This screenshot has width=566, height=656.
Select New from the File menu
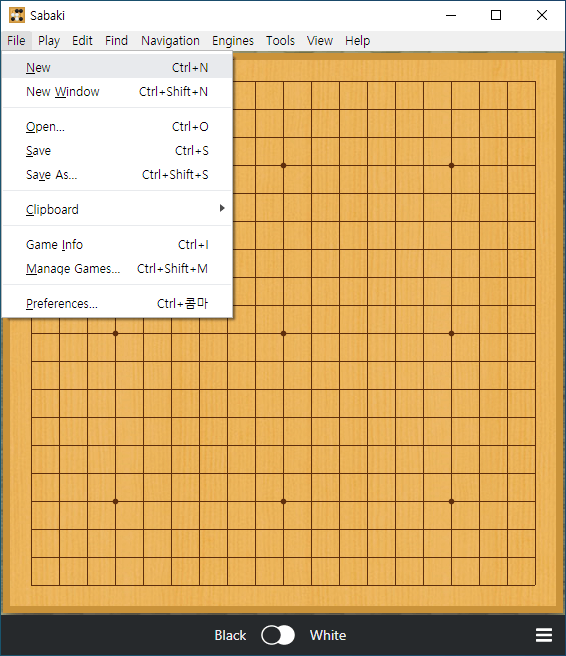pos(117,67)
